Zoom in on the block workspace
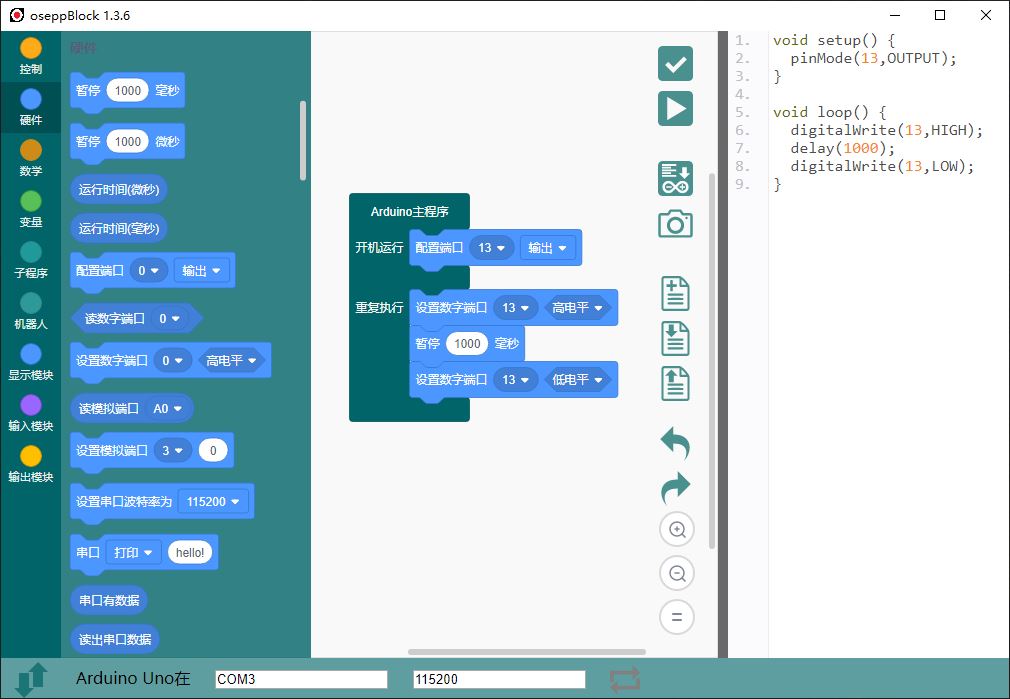Screen dimensions: 1010x699 676,530
